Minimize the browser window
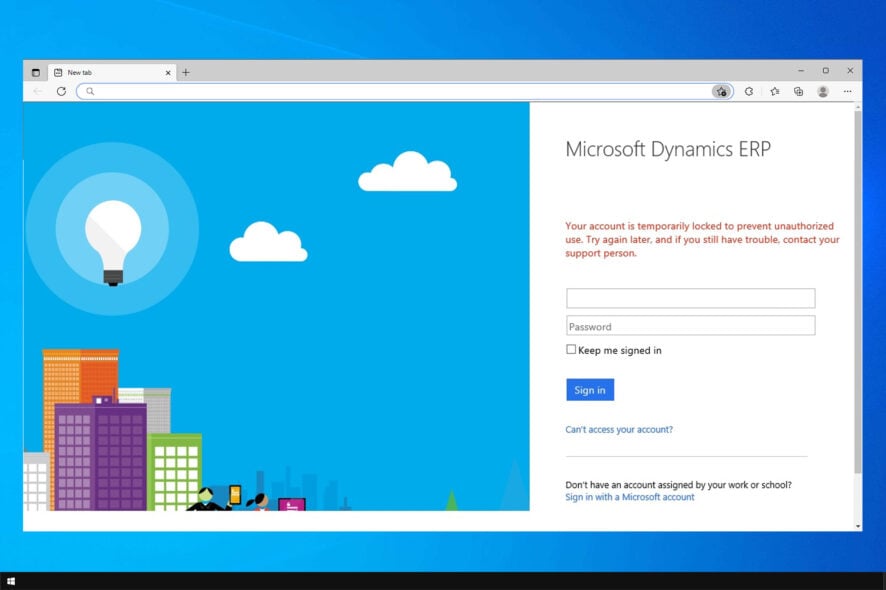Viewport: 886px width, 590px height. [801, 71]
